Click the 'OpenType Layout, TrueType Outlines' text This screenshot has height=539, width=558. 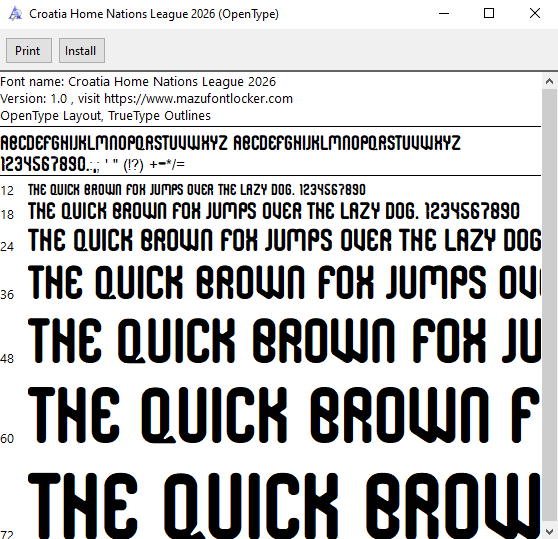point(105,116)
